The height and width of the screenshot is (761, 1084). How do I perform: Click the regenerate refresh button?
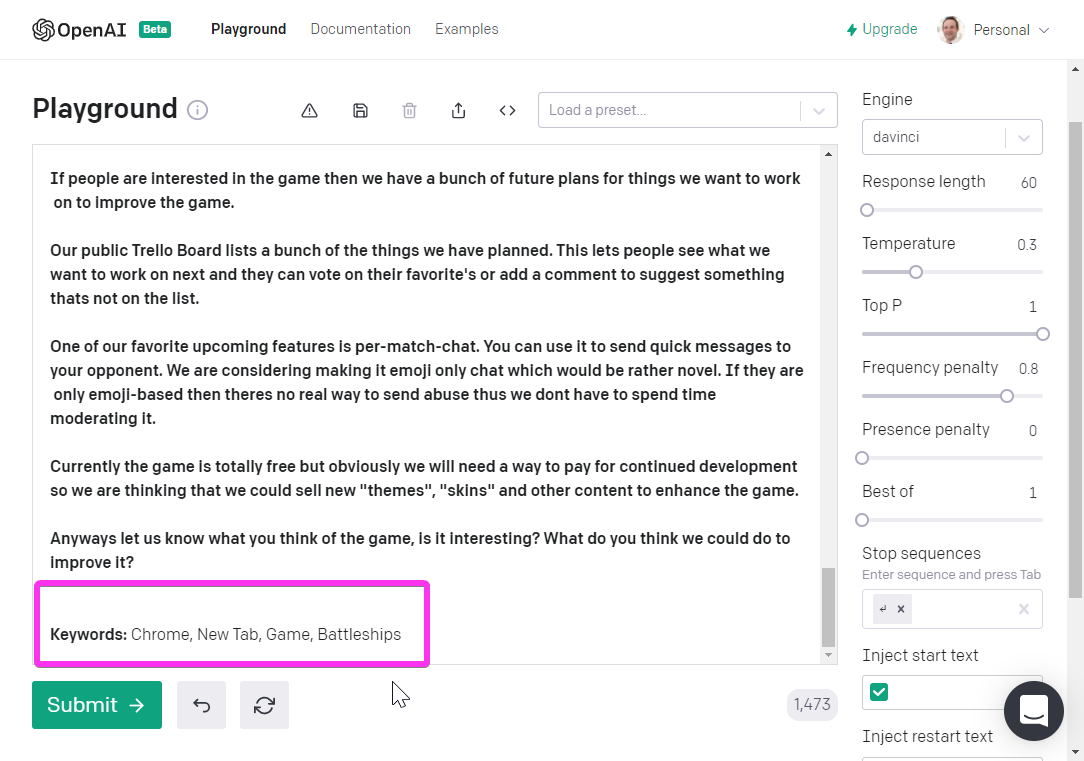(x=264, y=705)
